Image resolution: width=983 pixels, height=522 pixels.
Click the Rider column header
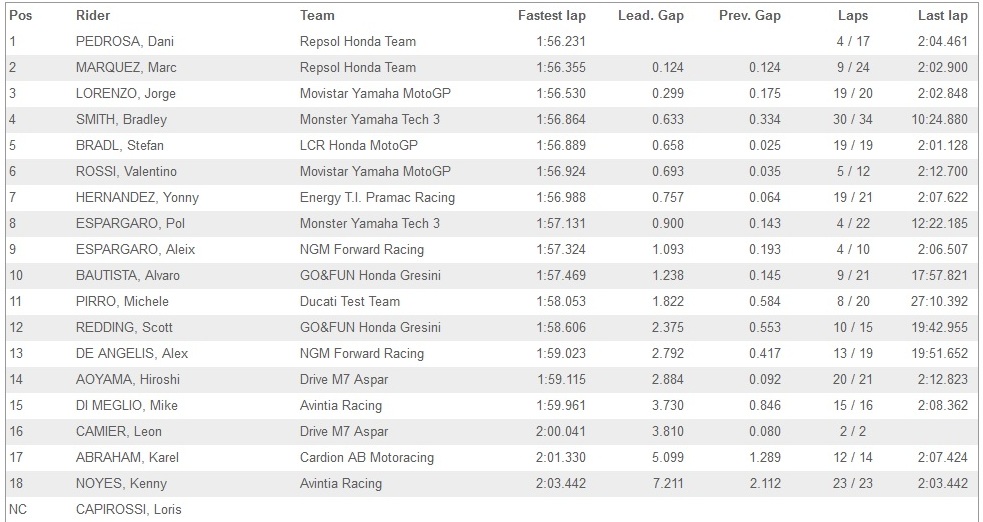(93, 16)
